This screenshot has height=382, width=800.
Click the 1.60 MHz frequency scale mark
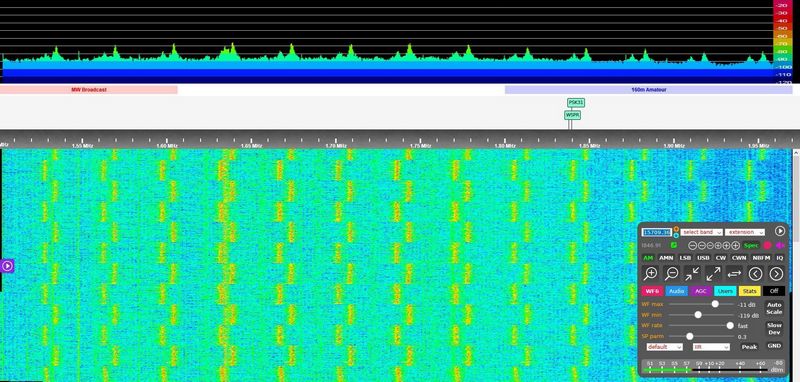pyautogui.click(x=166, y=146)
